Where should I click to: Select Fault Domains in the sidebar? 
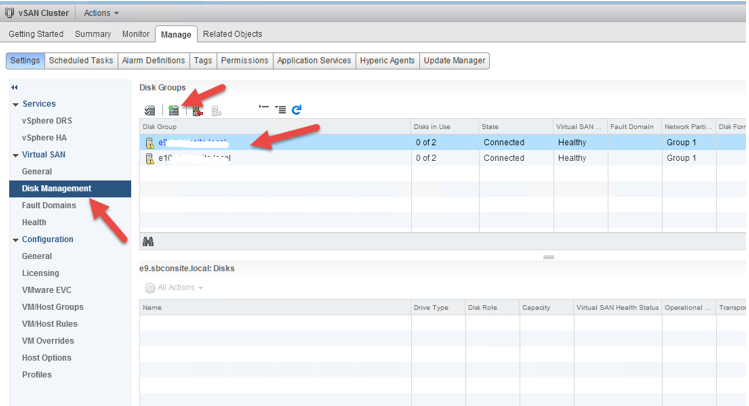coord(49,205)
